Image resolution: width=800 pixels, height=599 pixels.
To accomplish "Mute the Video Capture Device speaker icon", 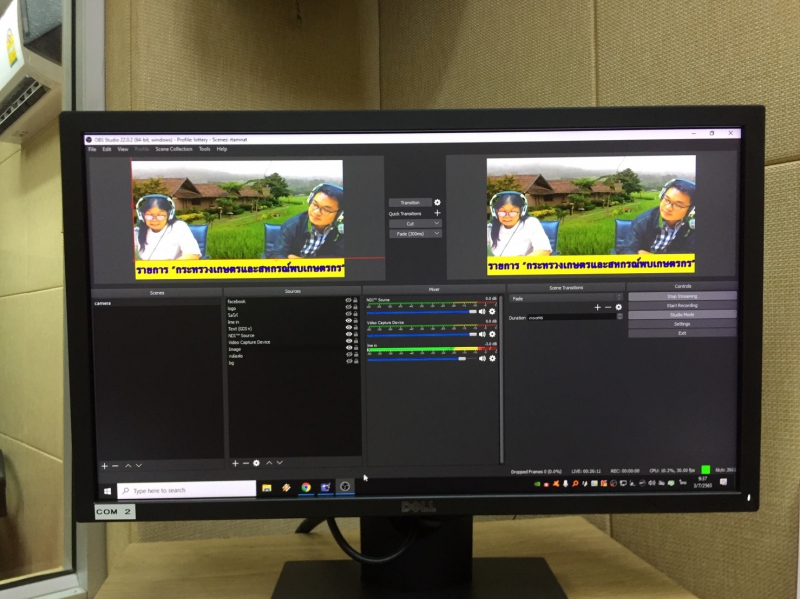I will tap(482, 335).
